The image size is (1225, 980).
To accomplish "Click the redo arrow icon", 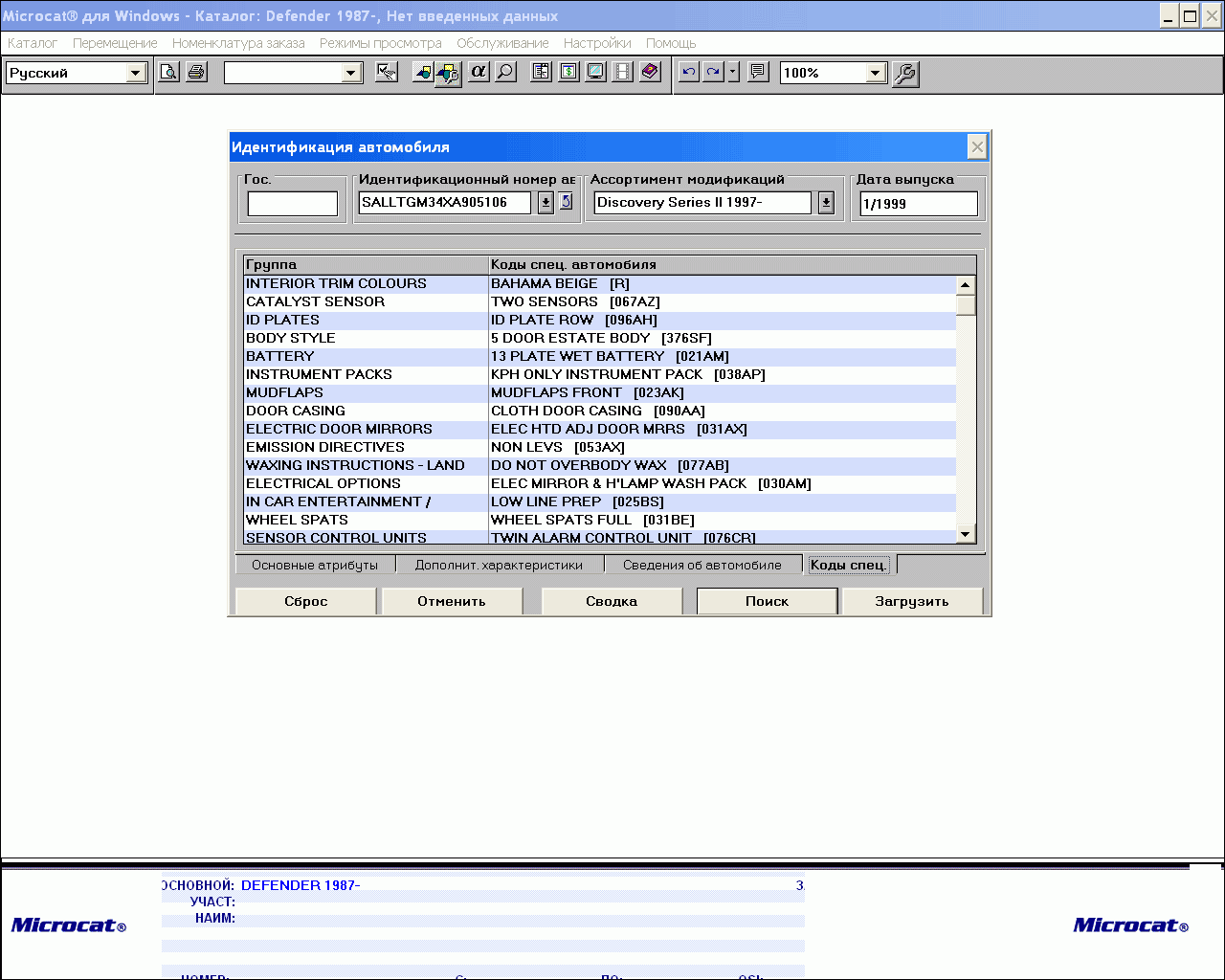I will (x=713, y=72).
